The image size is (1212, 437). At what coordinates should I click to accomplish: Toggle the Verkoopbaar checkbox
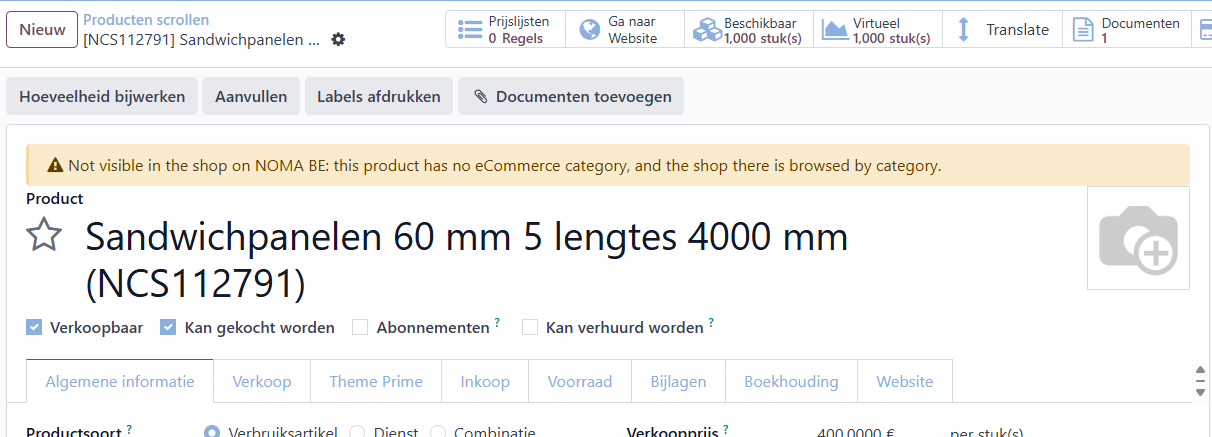[x=34, y=327]
